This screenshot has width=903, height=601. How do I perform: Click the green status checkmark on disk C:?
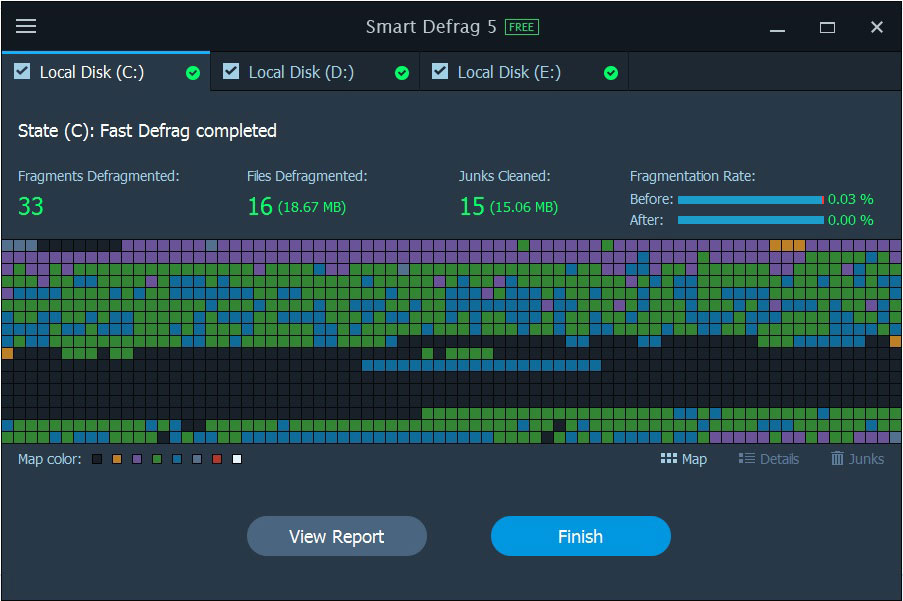click(x=193, y=73)
